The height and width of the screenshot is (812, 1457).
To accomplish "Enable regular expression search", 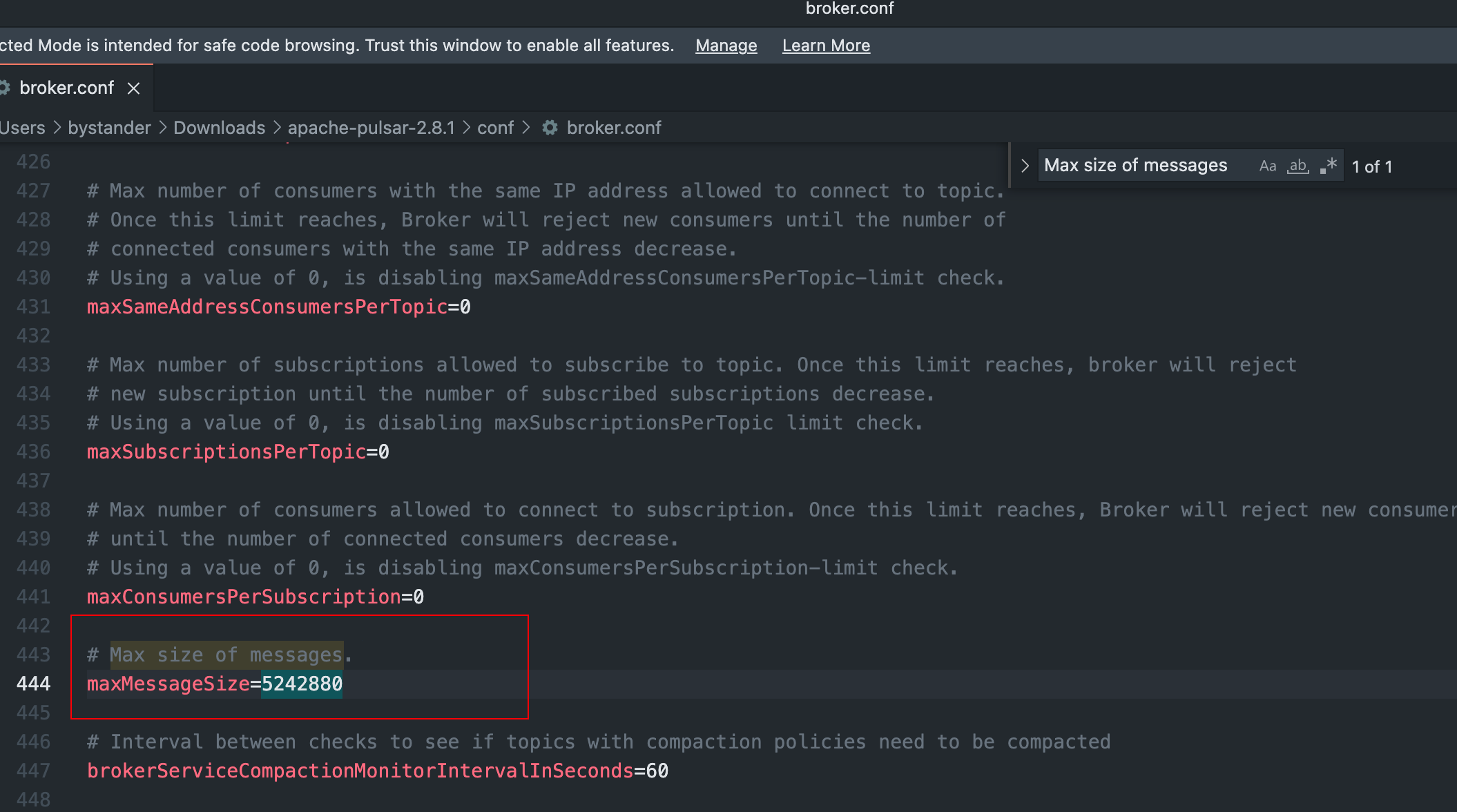I will [x=1329, y=166].
